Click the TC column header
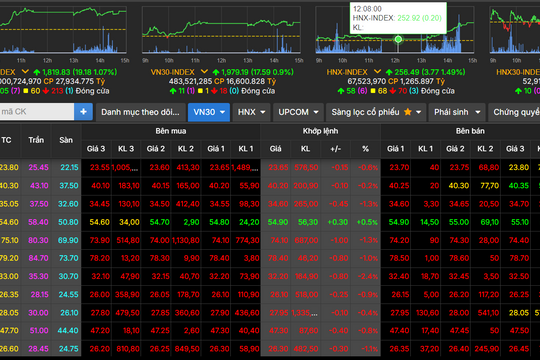540x360 pixels. (x=6, y=140)
